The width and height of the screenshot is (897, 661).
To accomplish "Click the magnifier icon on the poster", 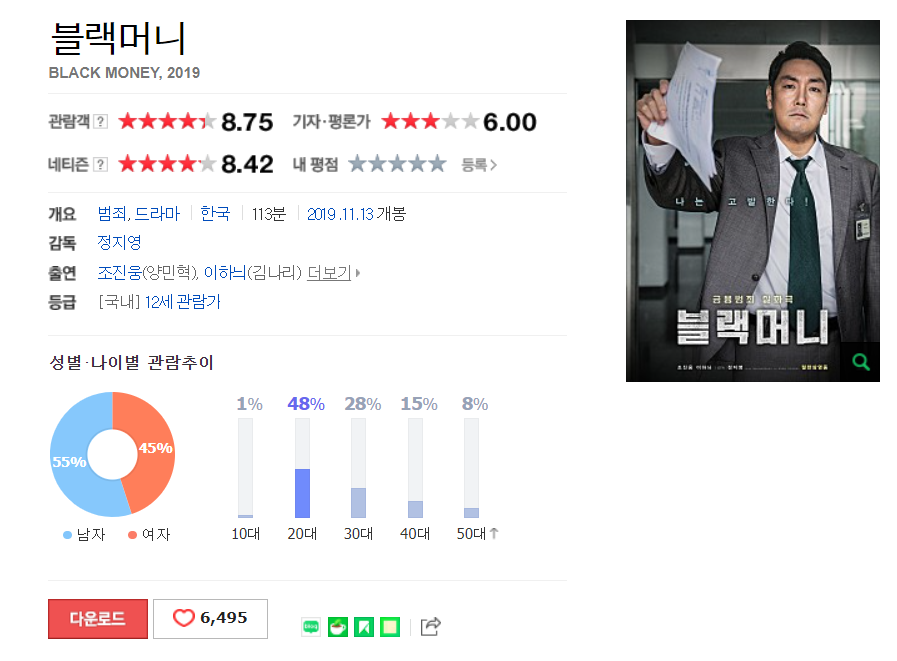I will (x=860, y=362).
